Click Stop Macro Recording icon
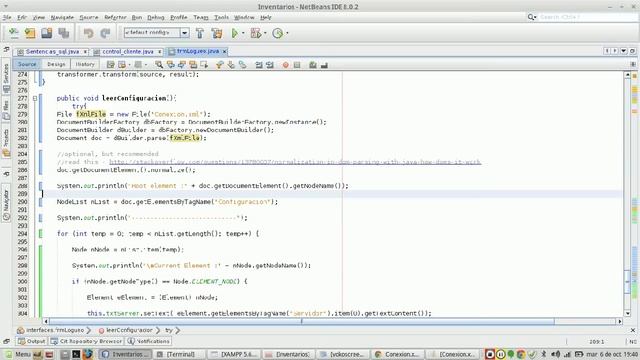The image size is (640, 360). 297,65
